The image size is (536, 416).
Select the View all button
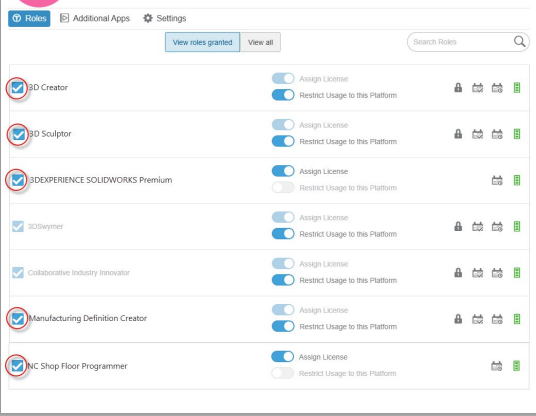(260, 42)
